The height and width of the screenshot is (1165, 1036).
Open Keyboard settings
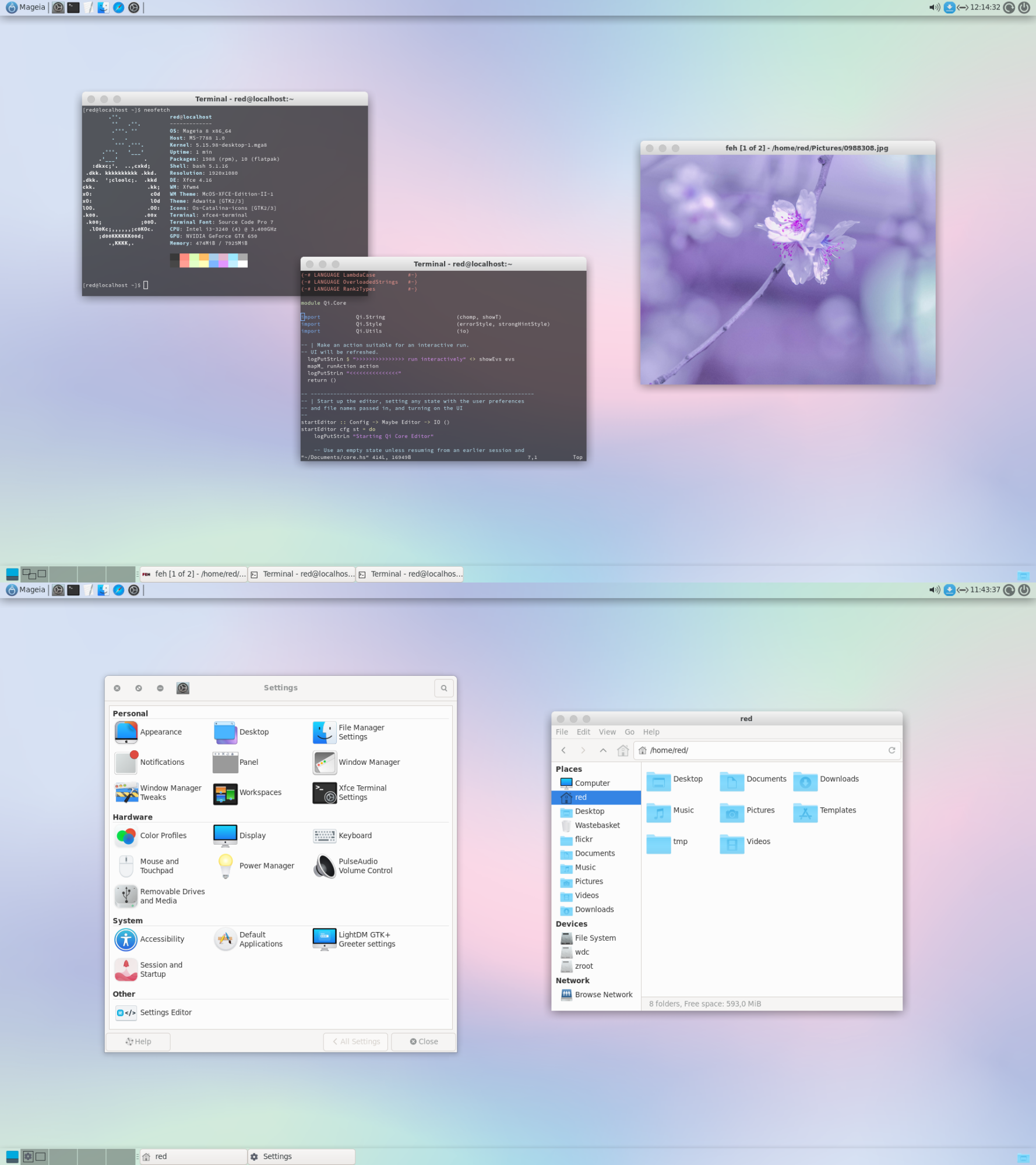343,835
